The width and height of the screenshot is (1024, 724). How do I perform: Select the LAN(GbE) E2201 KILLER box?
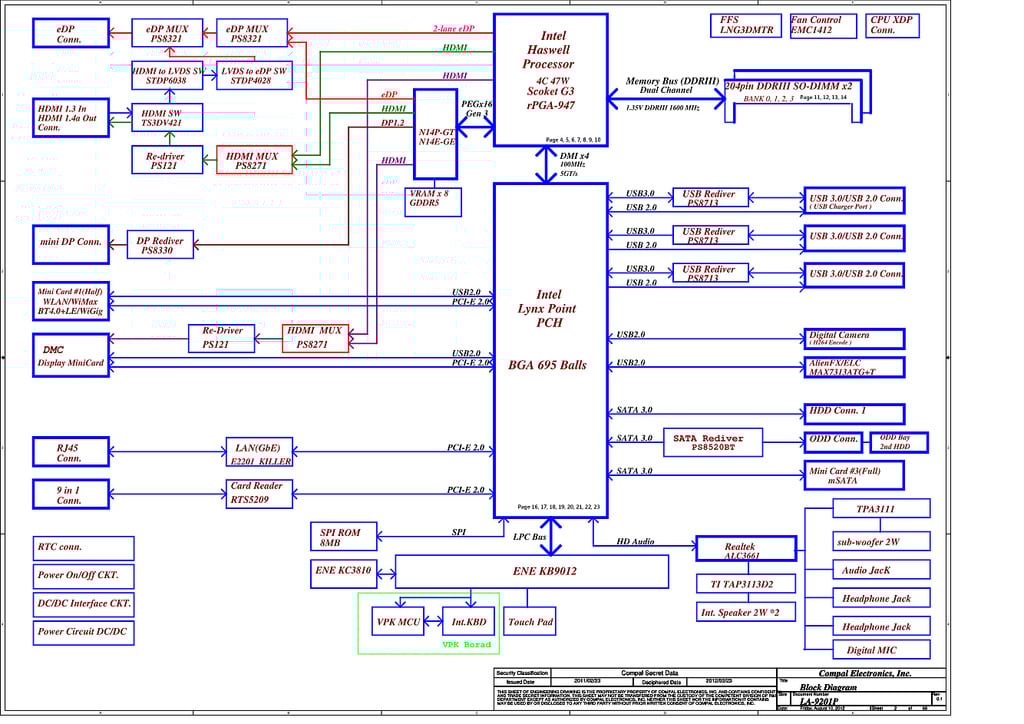point(256,455)
